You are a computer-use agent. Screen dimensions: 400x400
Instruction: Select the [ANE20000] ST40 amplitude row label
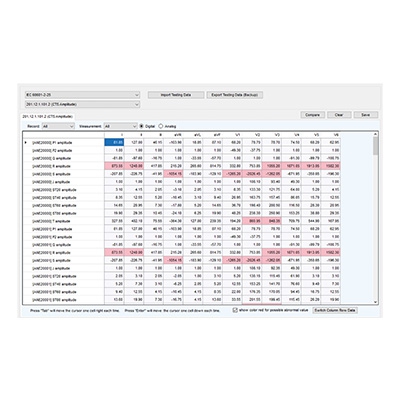click(x=54, y=198)
